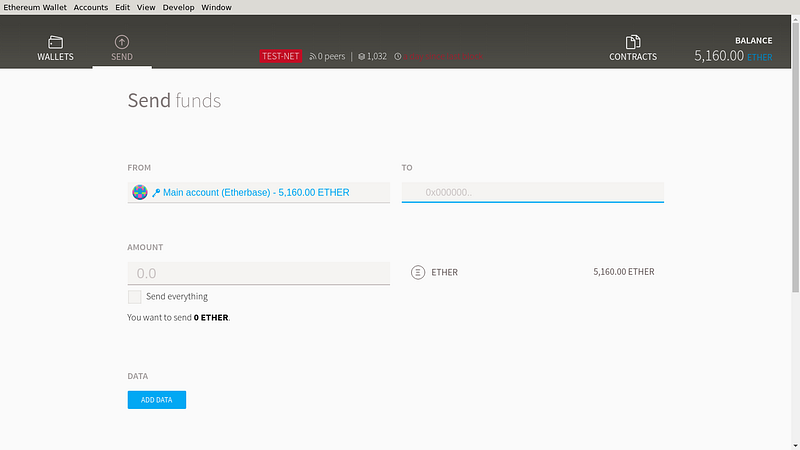Click the vertical scrollbar thumb

[x=795, y=157]
